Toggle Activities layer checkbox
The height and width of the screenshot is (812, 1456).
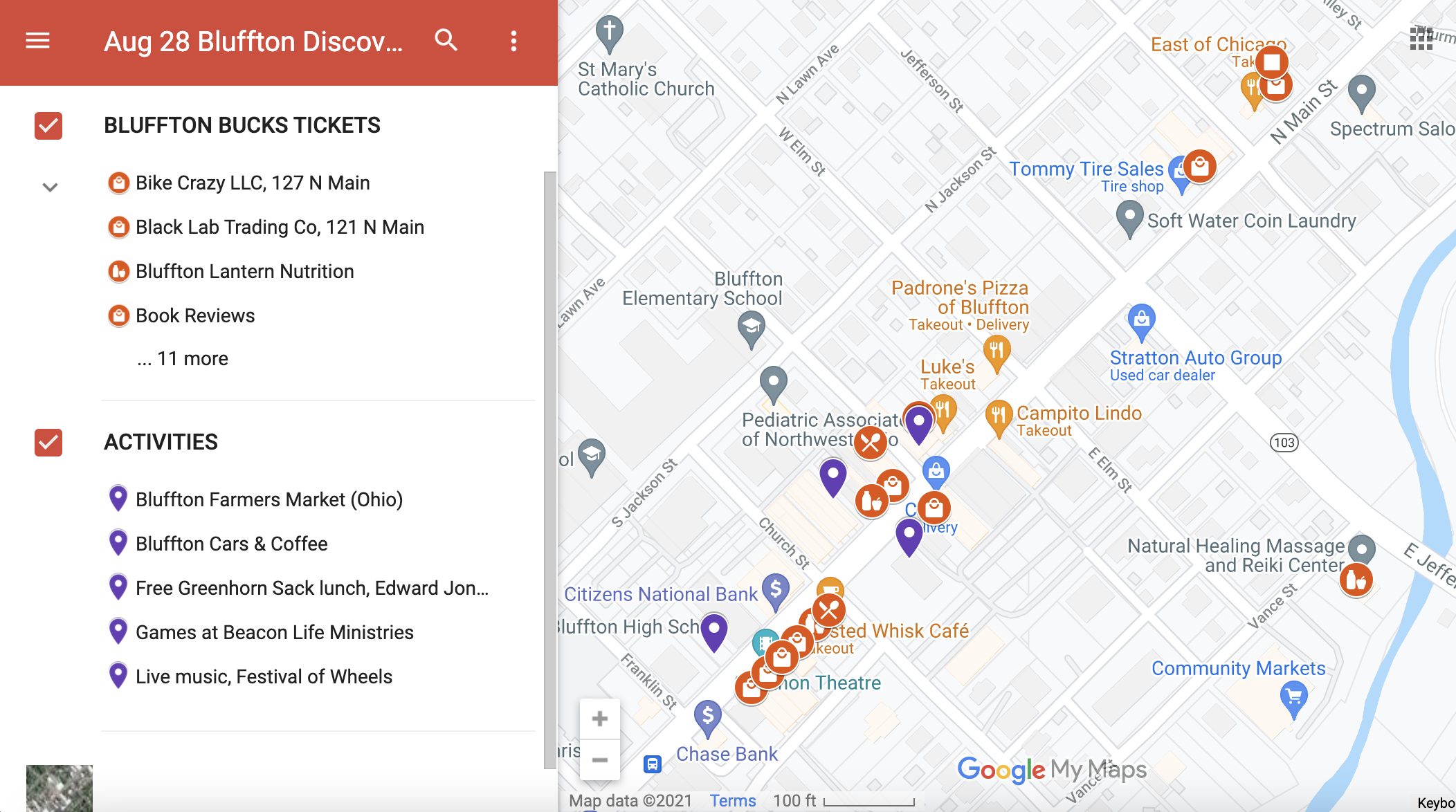tap(48, 443)
